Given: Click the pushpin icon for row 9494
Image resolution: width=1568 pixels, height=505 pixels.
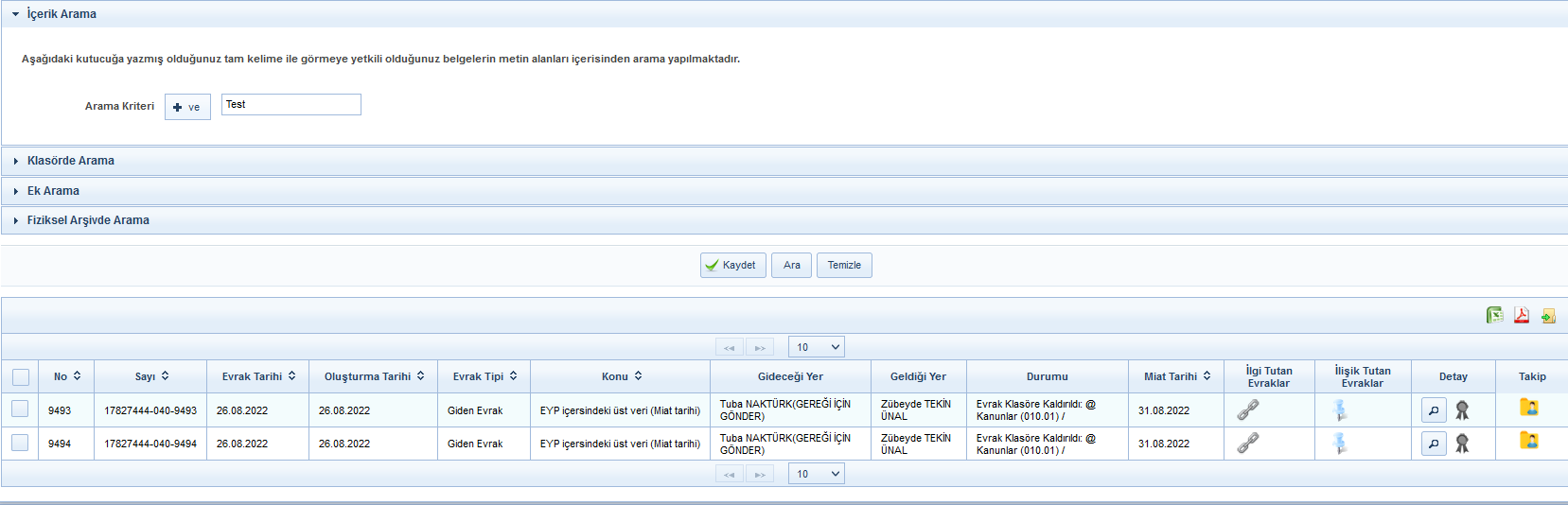Looking at the screenshot, I should pyautogui.click(x=1339, y=443).
